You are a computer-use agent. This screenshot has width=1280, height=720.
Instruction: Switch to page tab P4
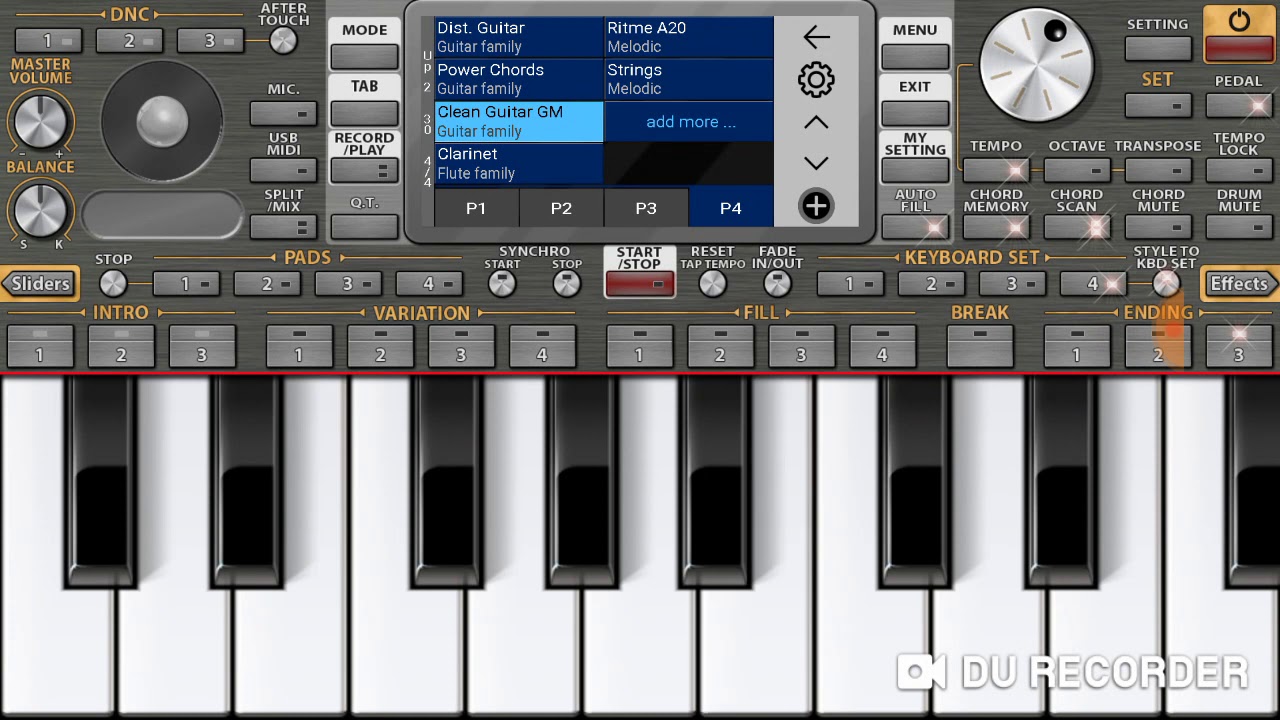731,208
